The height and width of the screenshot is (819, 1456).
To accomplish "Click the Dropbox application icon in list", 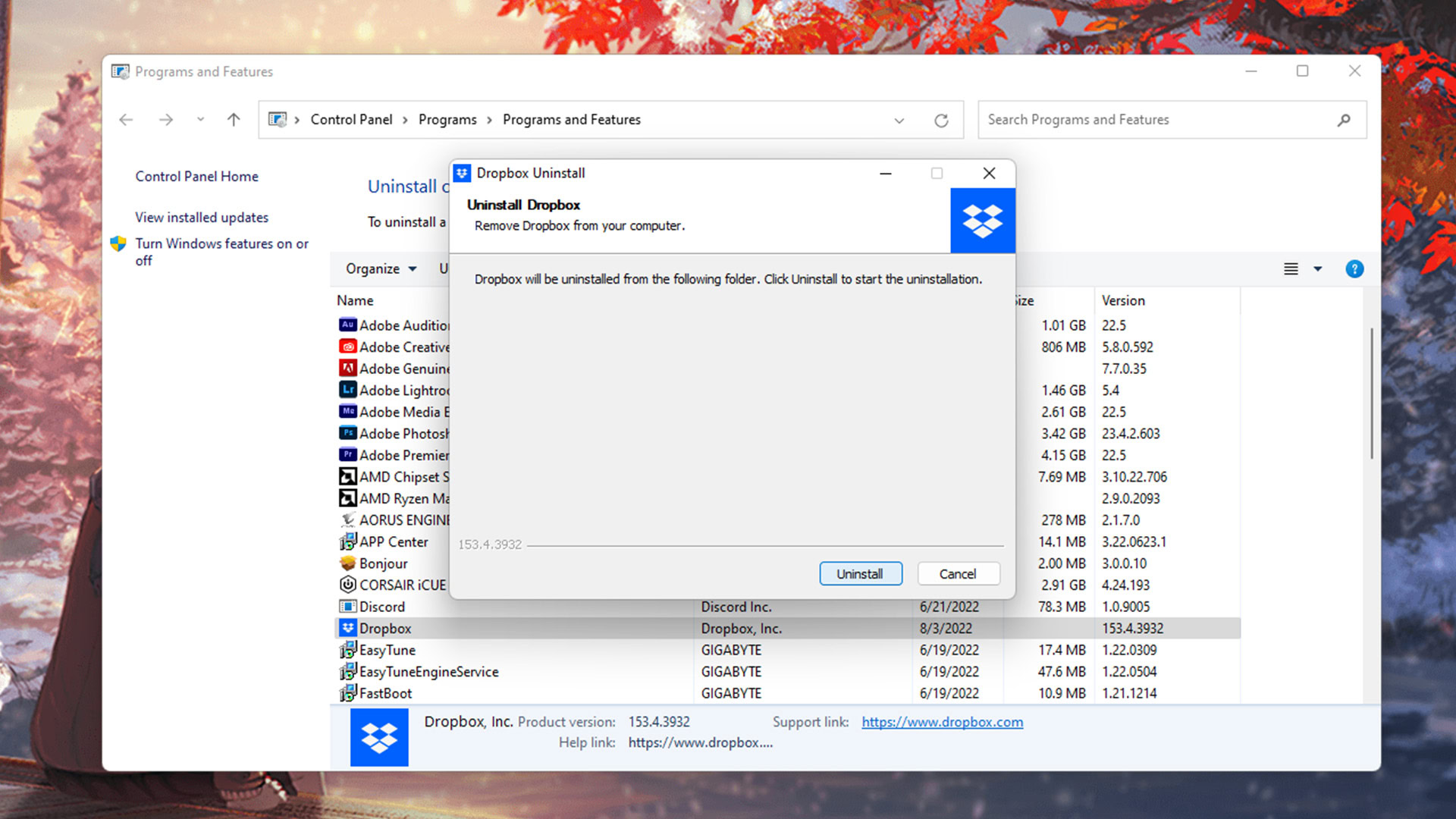I will pos(348,627).
